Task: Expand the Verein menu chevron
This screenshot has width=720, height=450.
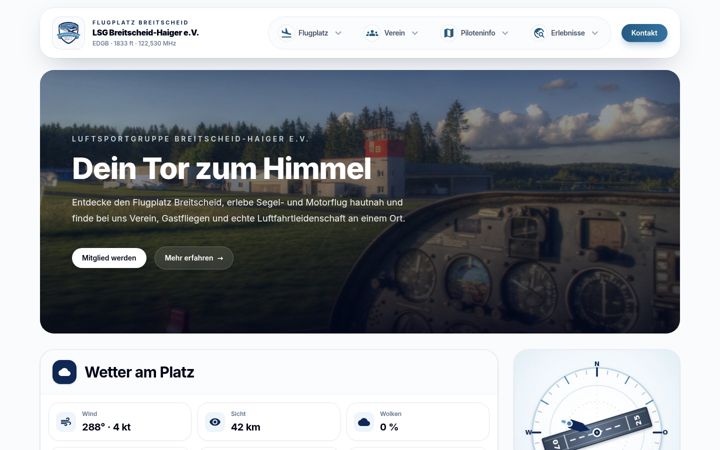Action: 415,33
